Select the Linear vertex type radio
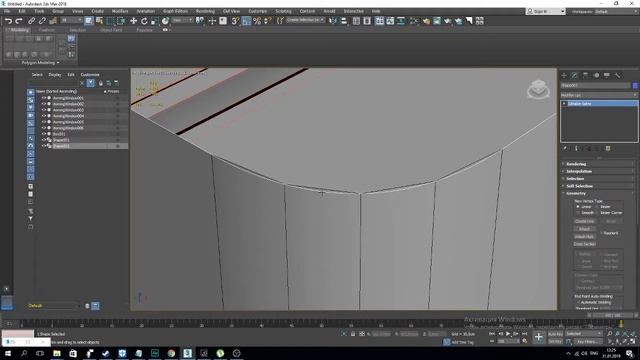The height and width of the screenshot is (360, 640). tap(578, 207)
